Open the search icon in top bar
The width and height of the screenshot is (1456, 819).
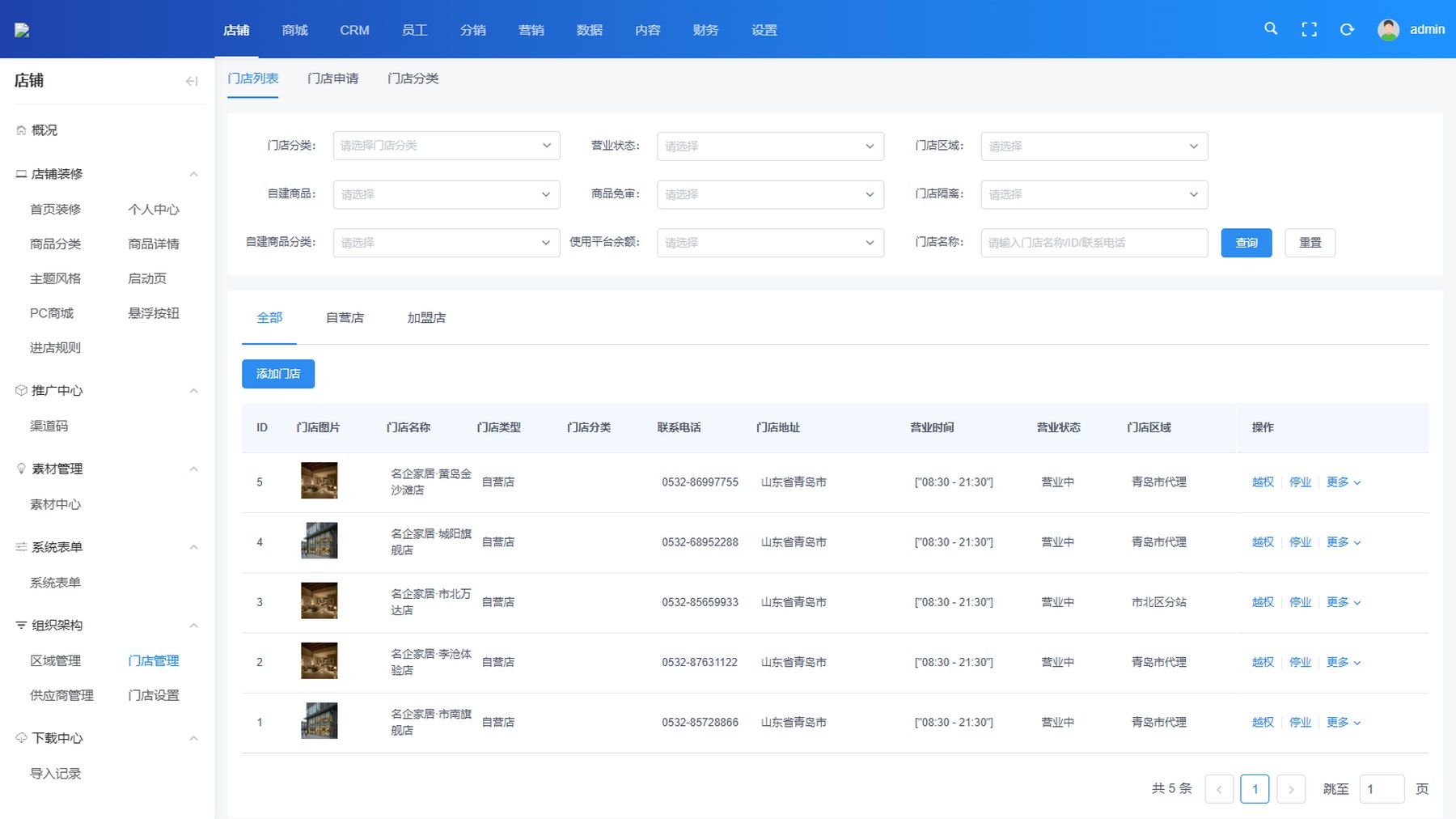(x=1271, y=29)
